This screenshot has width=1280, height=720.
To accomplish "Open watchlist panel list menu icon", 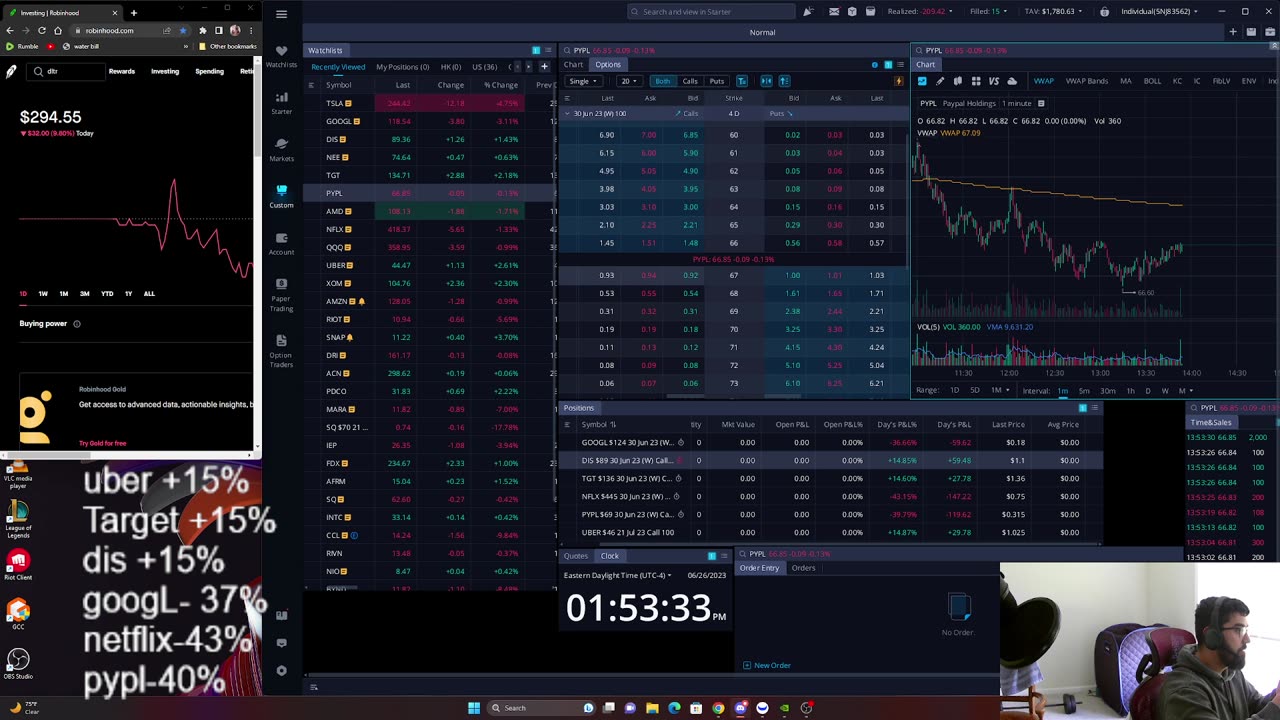I will (547, 50).
